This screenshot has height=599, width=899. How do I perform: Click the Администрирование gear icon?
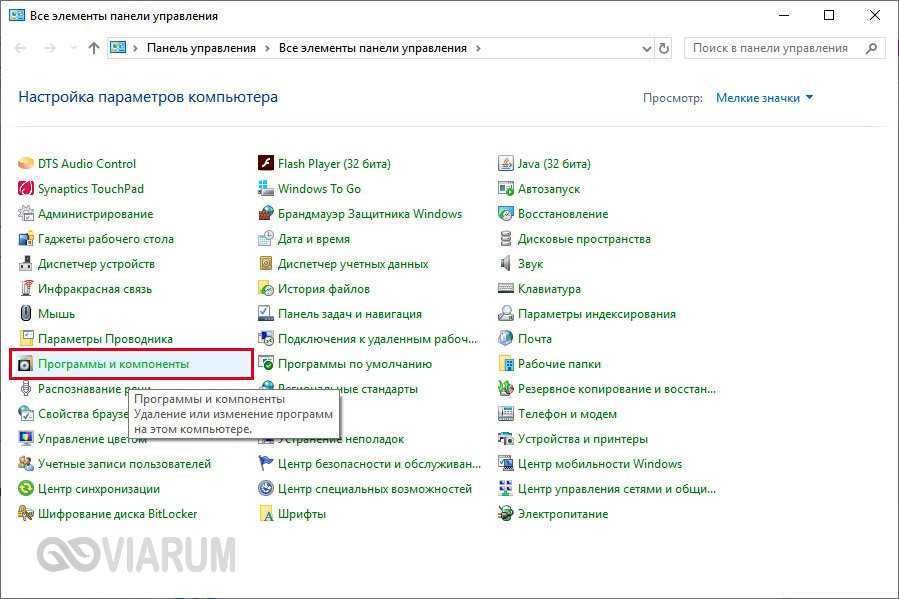pyautogui.click(x=26, y=214)
